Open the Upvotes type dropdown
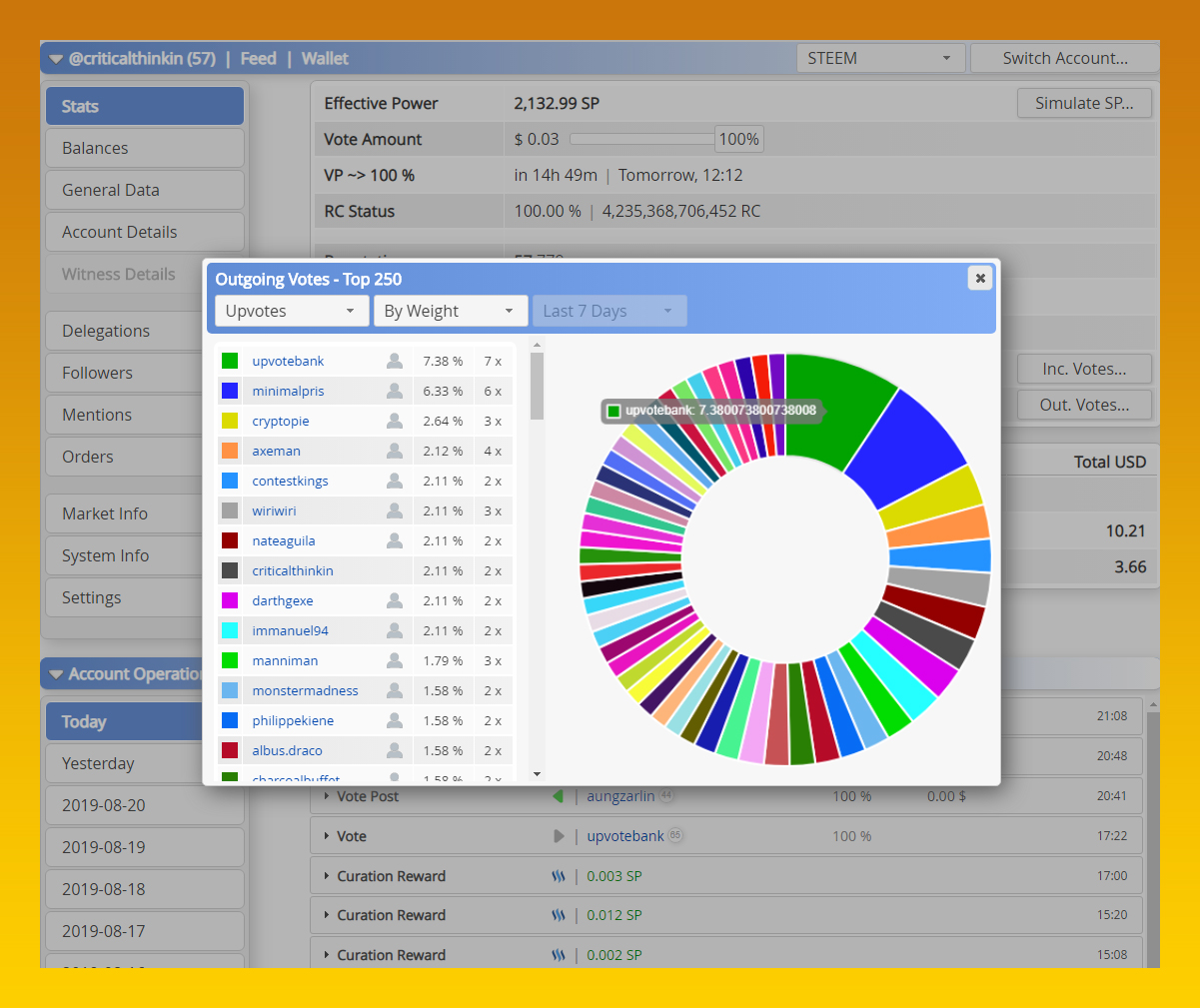 pyautogui.click(x=291, y=311)
